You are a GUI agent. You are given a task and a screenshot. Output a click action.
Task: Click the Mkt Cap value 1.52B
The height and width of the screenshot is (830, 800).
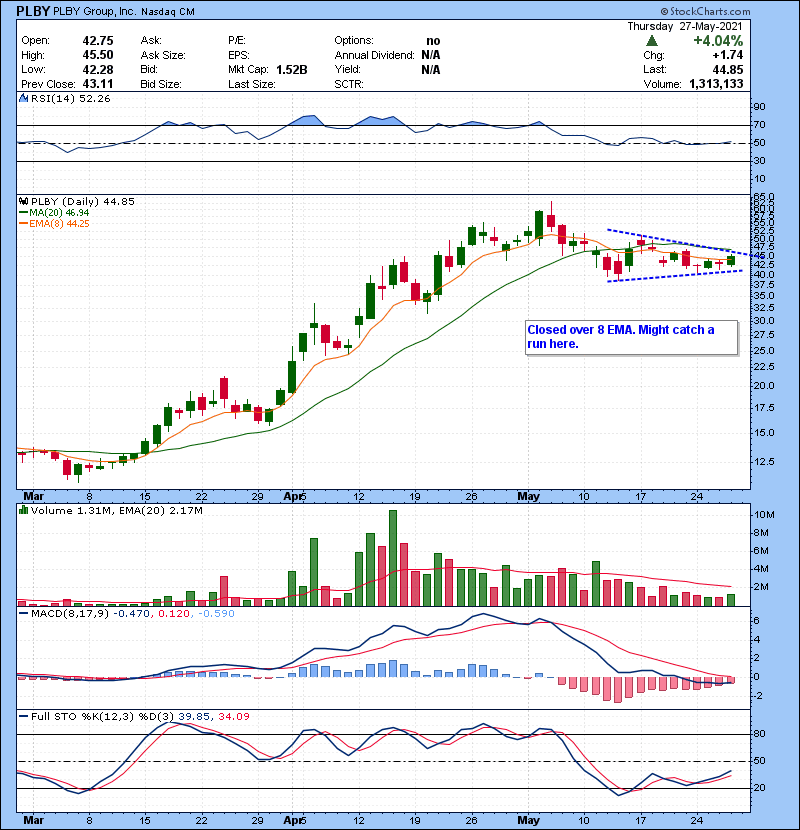pos(292,69)
